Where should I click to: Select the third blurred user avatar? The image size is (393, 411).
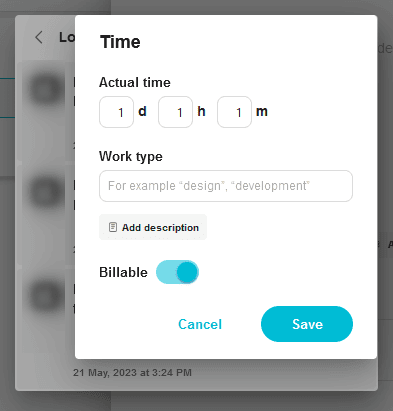coord(45,295)
